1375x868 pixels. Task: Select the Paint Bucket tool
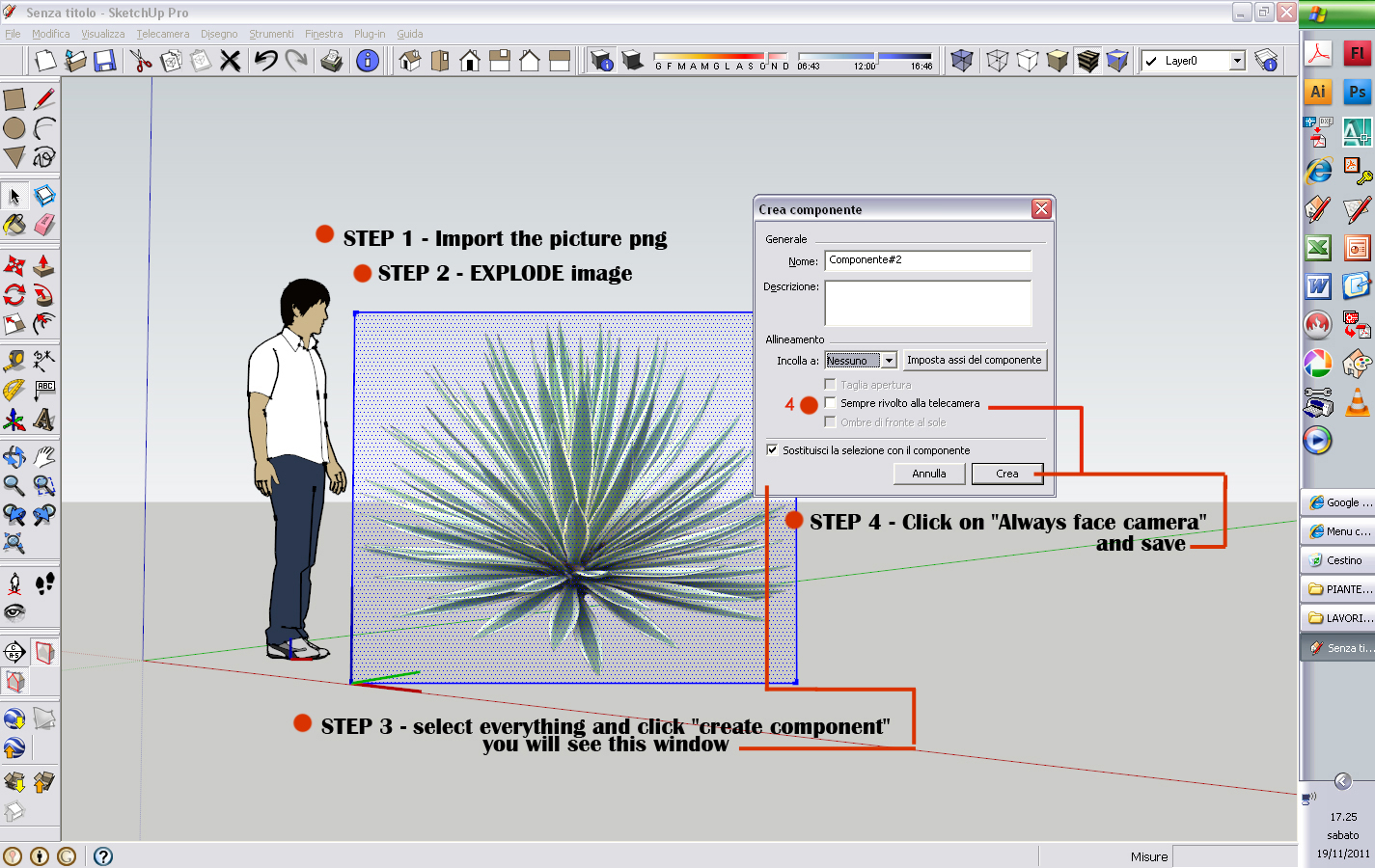click(x=14, y=225)
